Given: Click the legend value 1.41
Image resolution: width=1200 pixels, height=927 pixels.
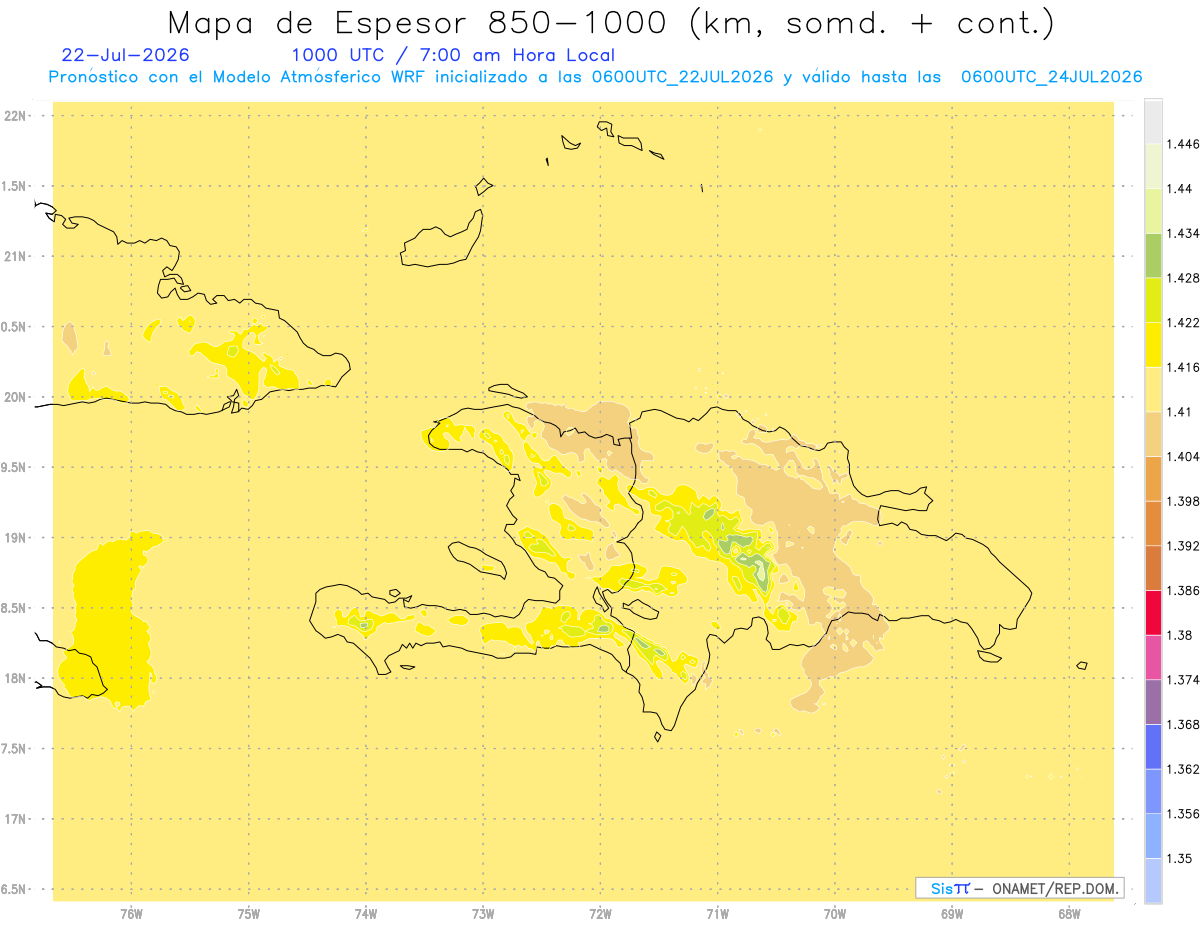Looking at the screenshot, I should point(1180,412).
